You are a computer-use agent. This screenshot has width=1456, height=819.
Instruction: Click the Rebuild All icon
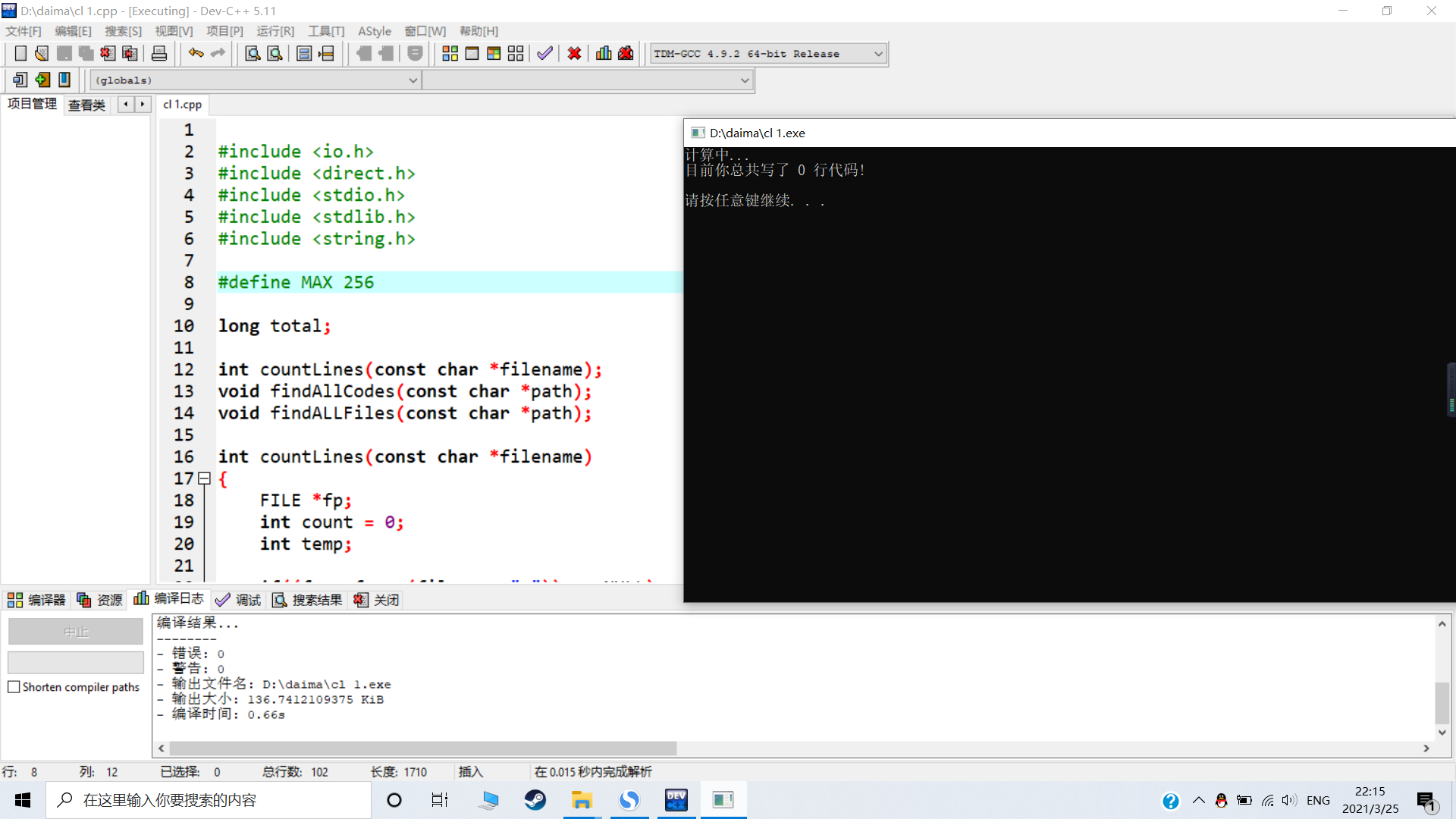[516, 53]
